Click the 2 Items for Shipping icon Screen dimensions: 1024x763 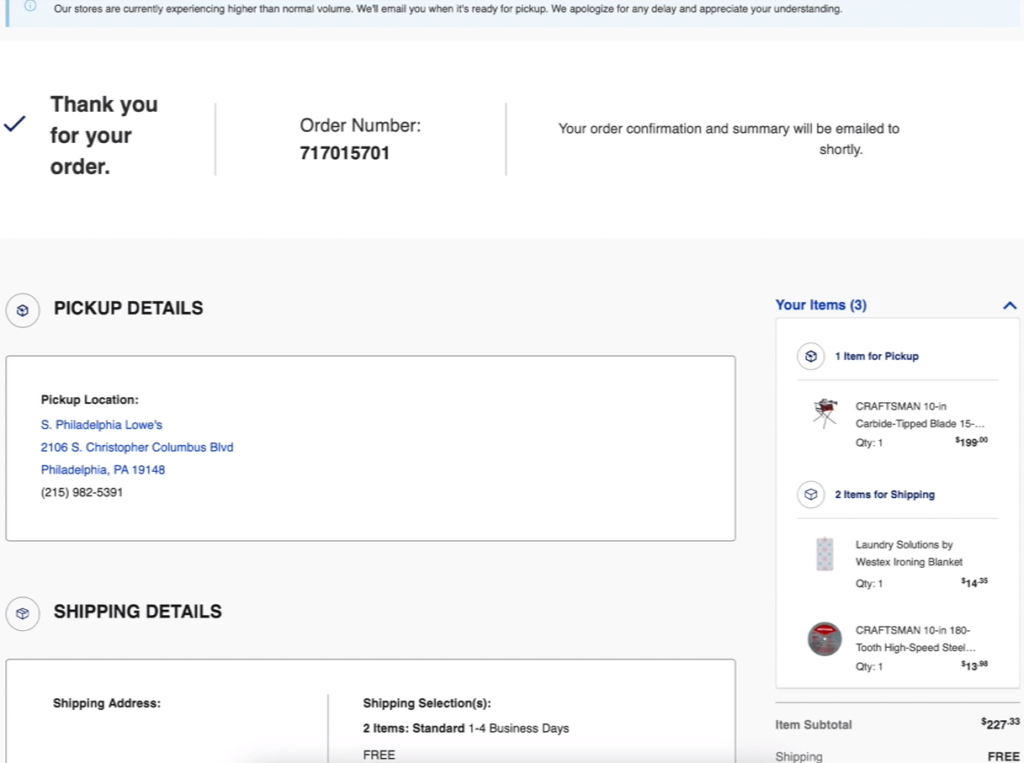coord(810,495)
